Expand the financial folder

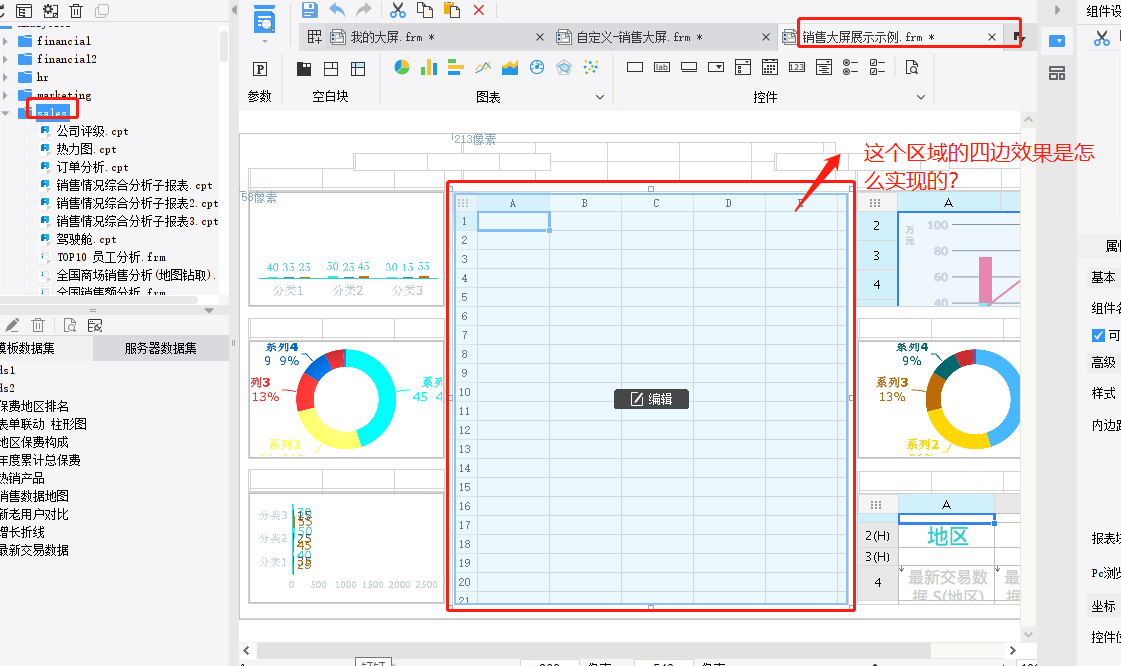tap(6, 41)
